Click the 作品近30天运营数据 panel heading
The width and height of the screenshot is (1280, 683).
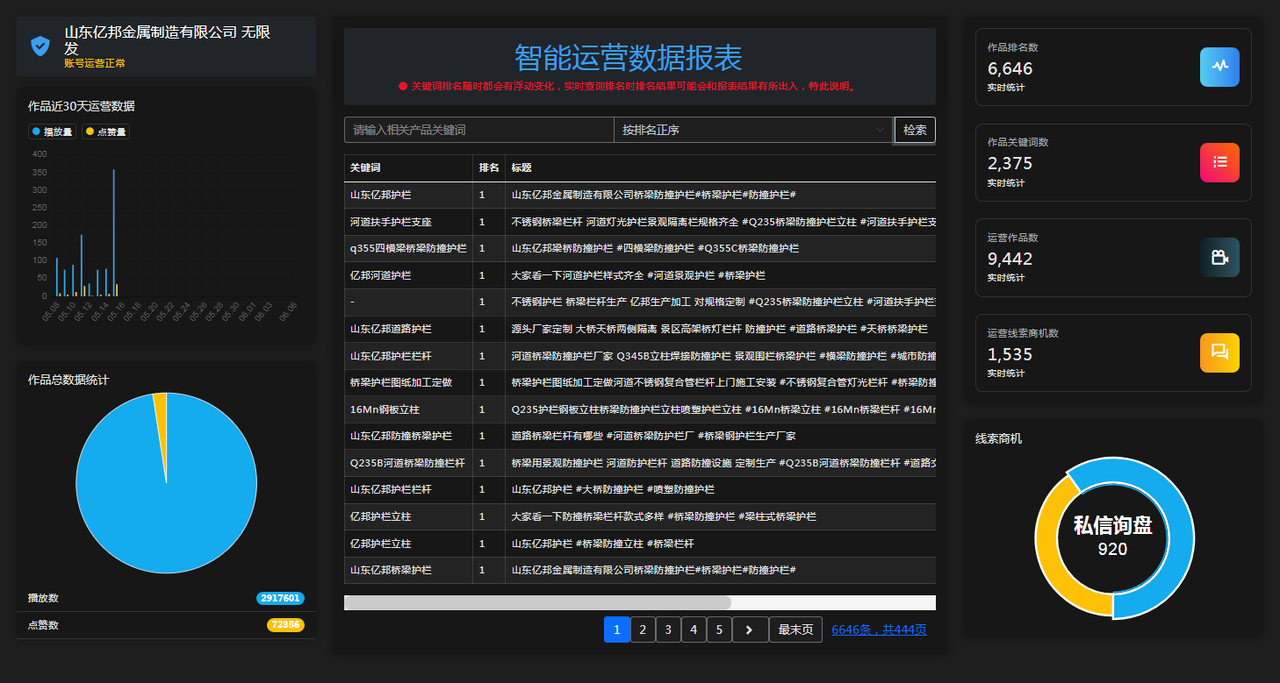[81, 106]
